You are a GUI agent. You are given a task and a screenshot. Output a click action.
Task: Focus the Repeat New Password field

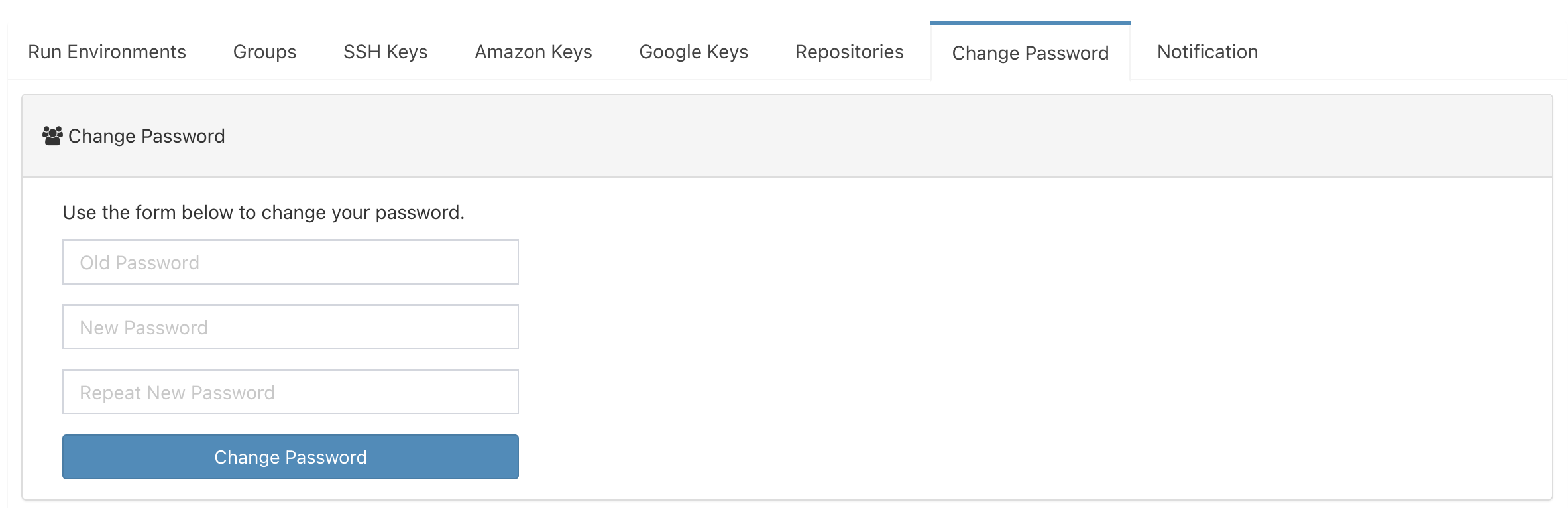(290, 392)
